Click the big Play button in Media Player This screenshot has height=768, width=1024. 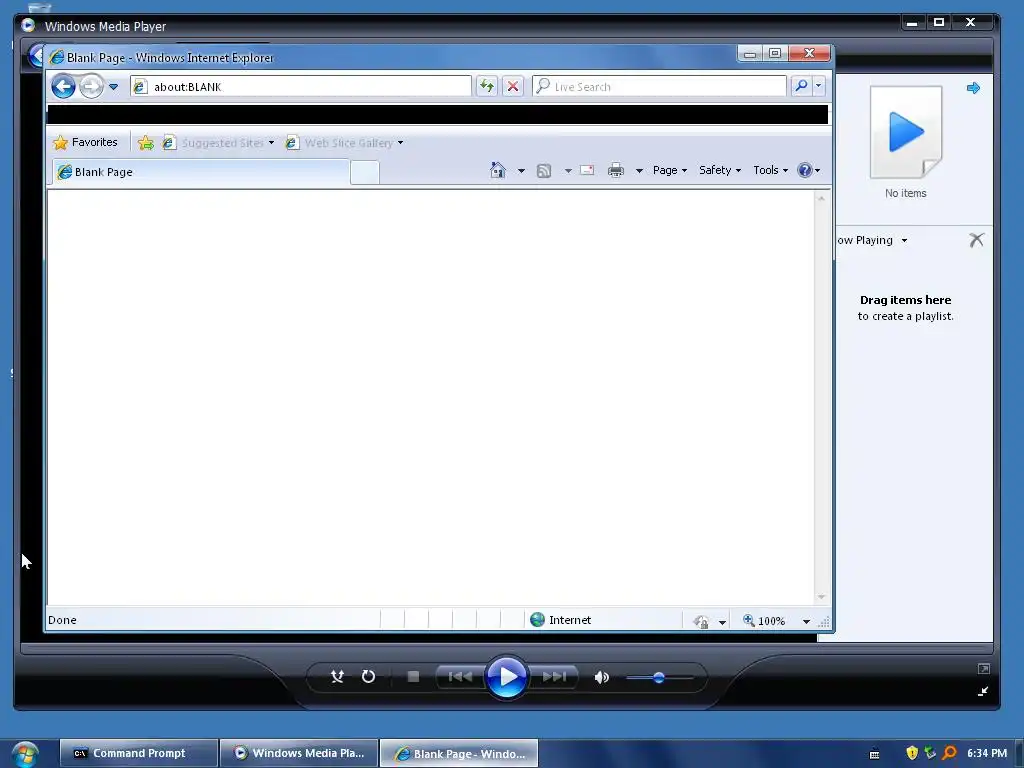507,677
